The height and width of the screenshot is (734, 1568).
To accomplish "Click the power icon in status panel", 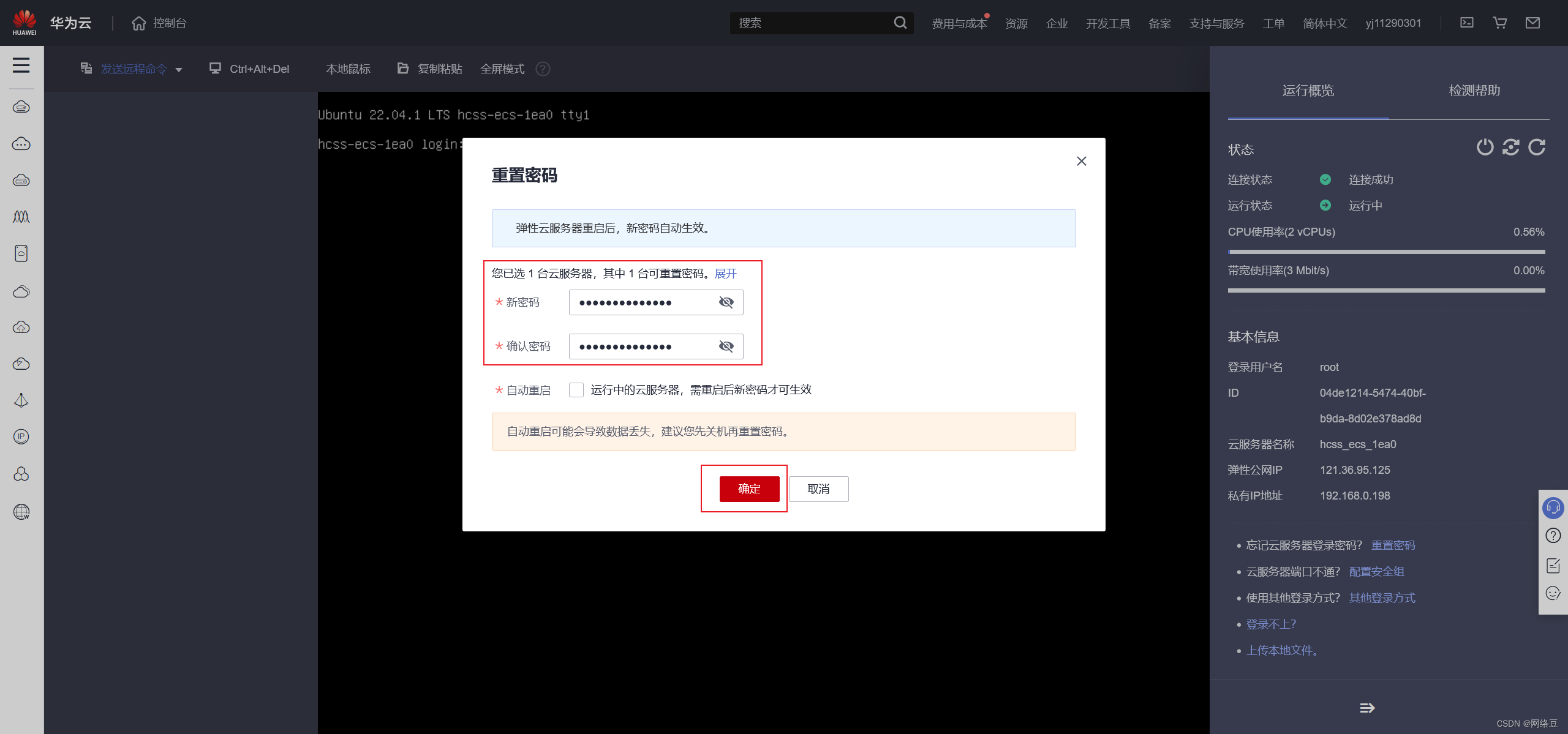I will (x=1485, y=147).
